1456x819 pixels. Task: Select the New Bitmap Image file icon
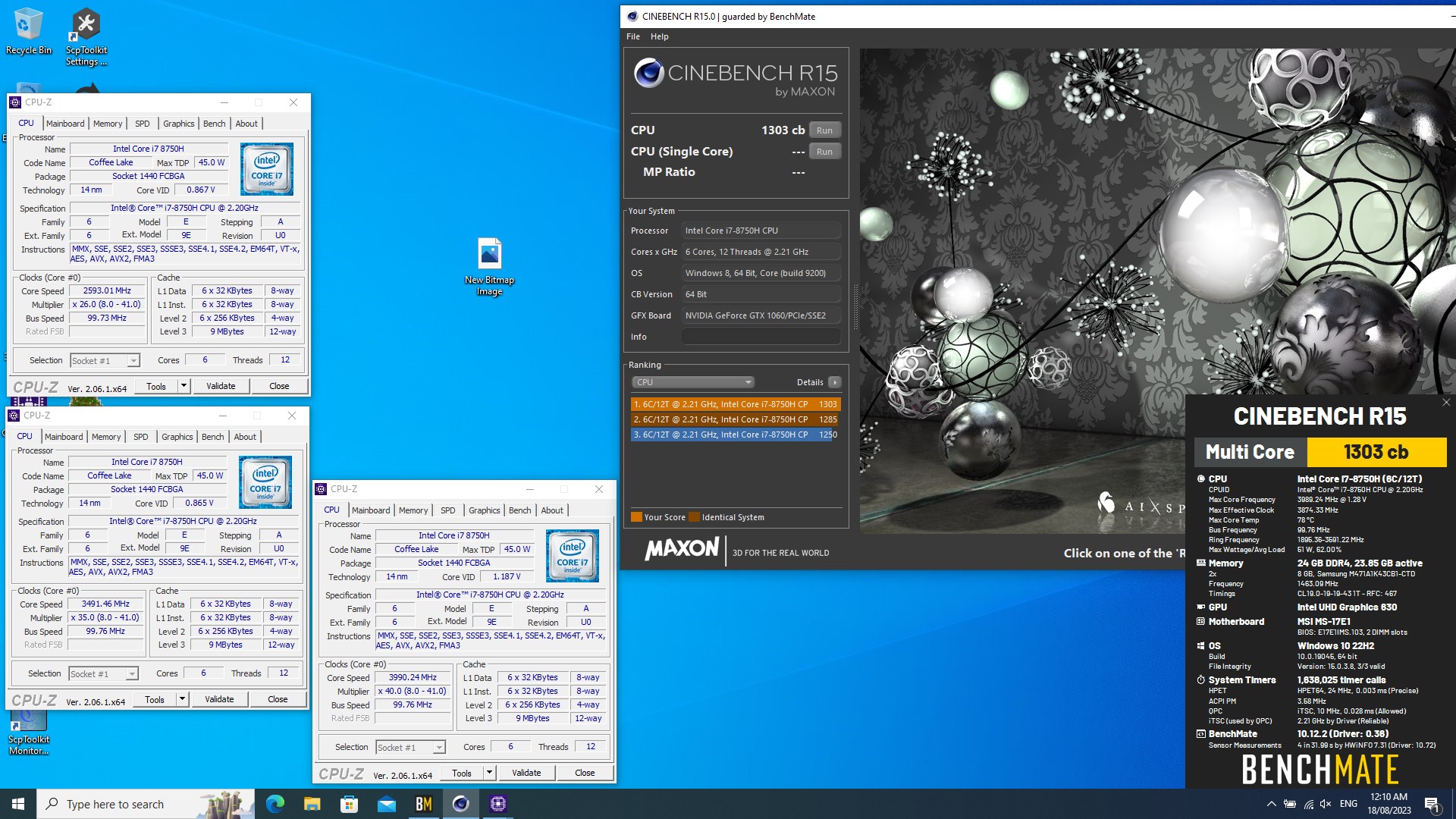489,267
